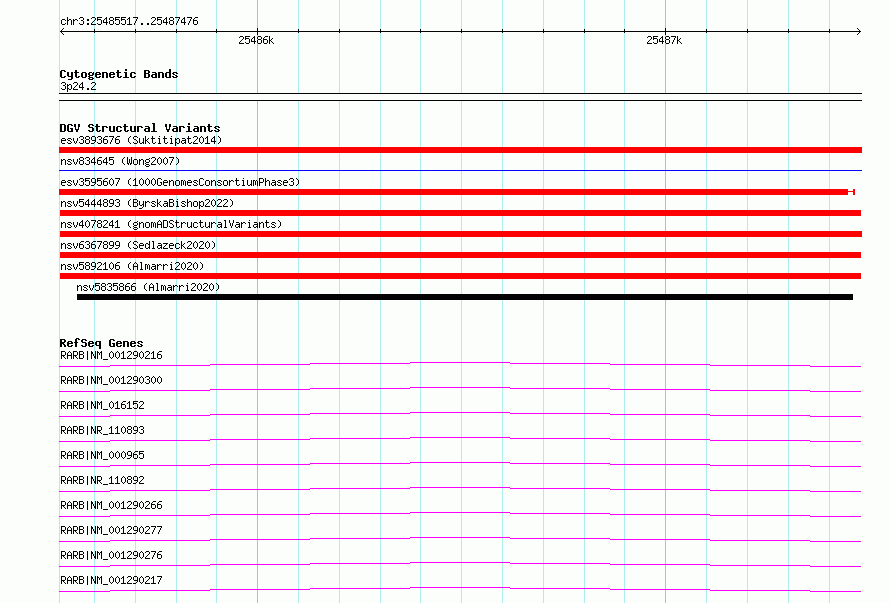Select the 3p24.2 band label

coord(78,86)
